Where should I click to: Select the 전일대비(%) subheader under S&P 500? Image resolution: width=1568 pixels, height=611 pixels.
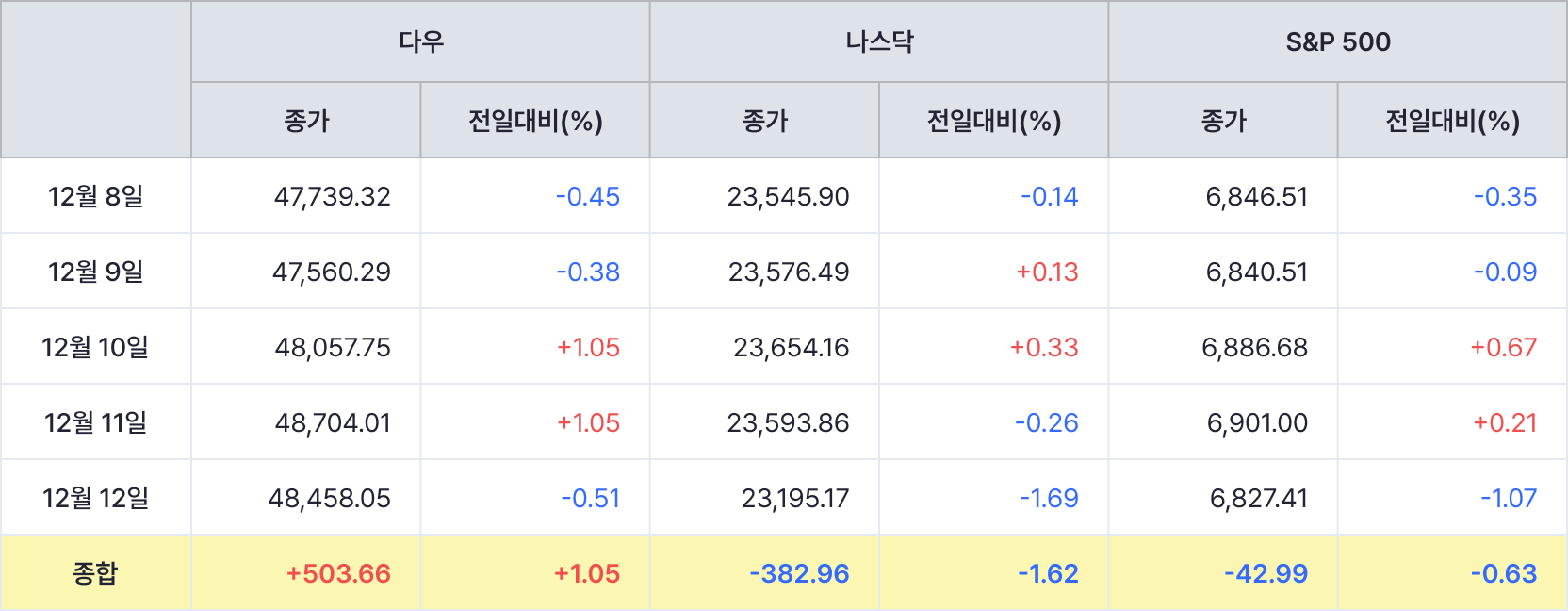pos(1452,121)
